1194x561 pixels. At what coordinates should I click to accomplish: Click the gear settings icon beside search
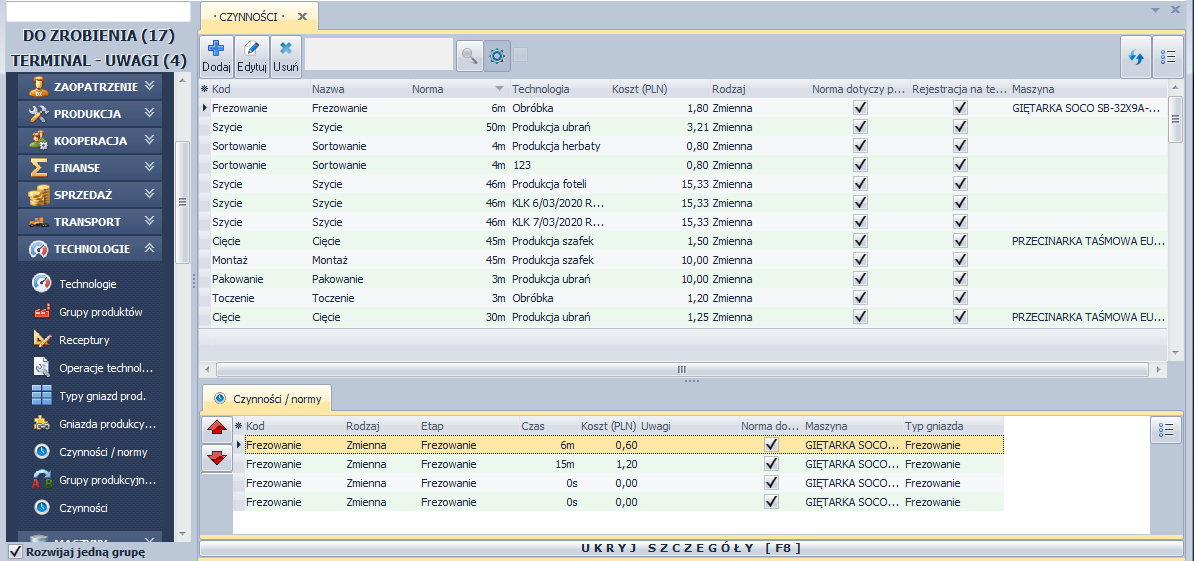(497, 56)
